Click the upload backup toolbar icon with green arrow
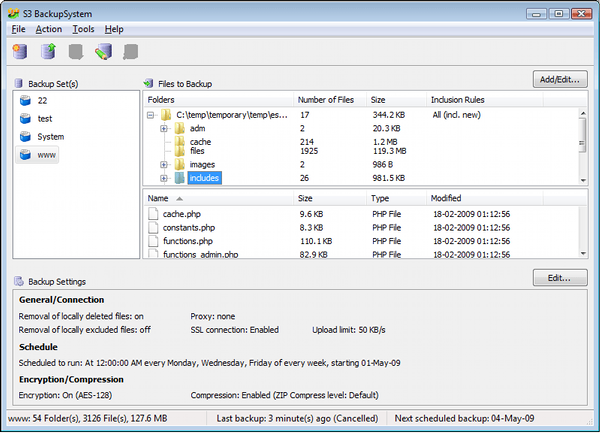This screenshot has width=600, height=433. (x=48, y=51)
